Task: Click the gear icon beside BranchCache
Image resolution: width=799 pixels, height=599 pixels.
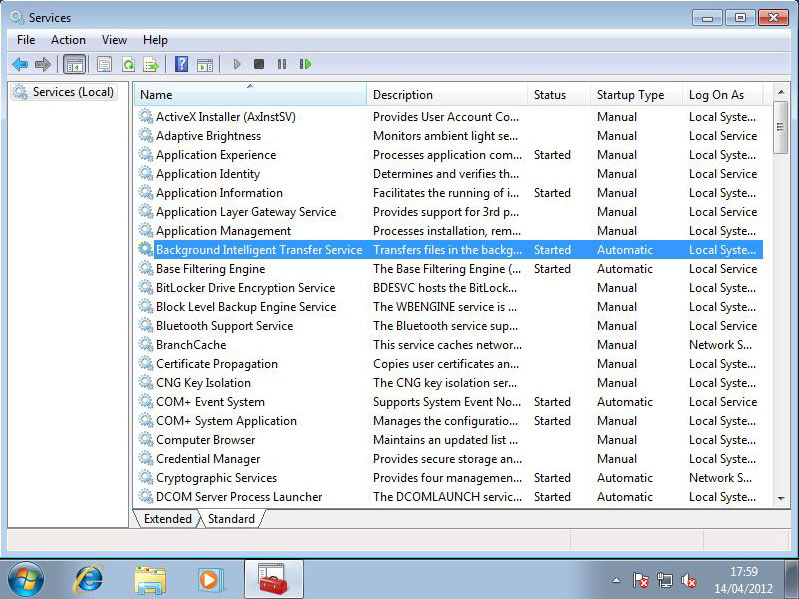Action: pos(146,344)
